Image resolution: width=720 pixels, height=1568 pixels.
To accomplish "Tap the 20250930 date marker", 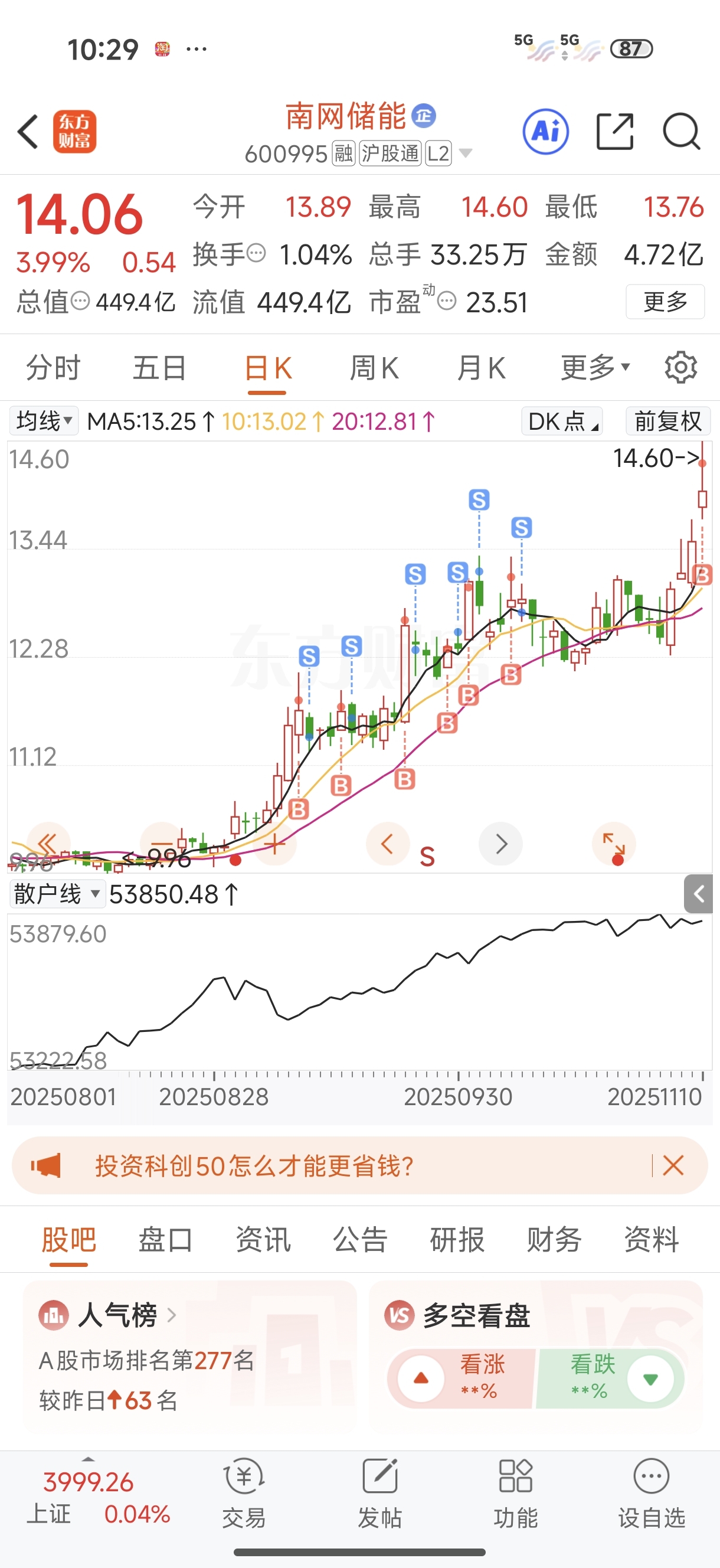I will (x=458, y=1097).
